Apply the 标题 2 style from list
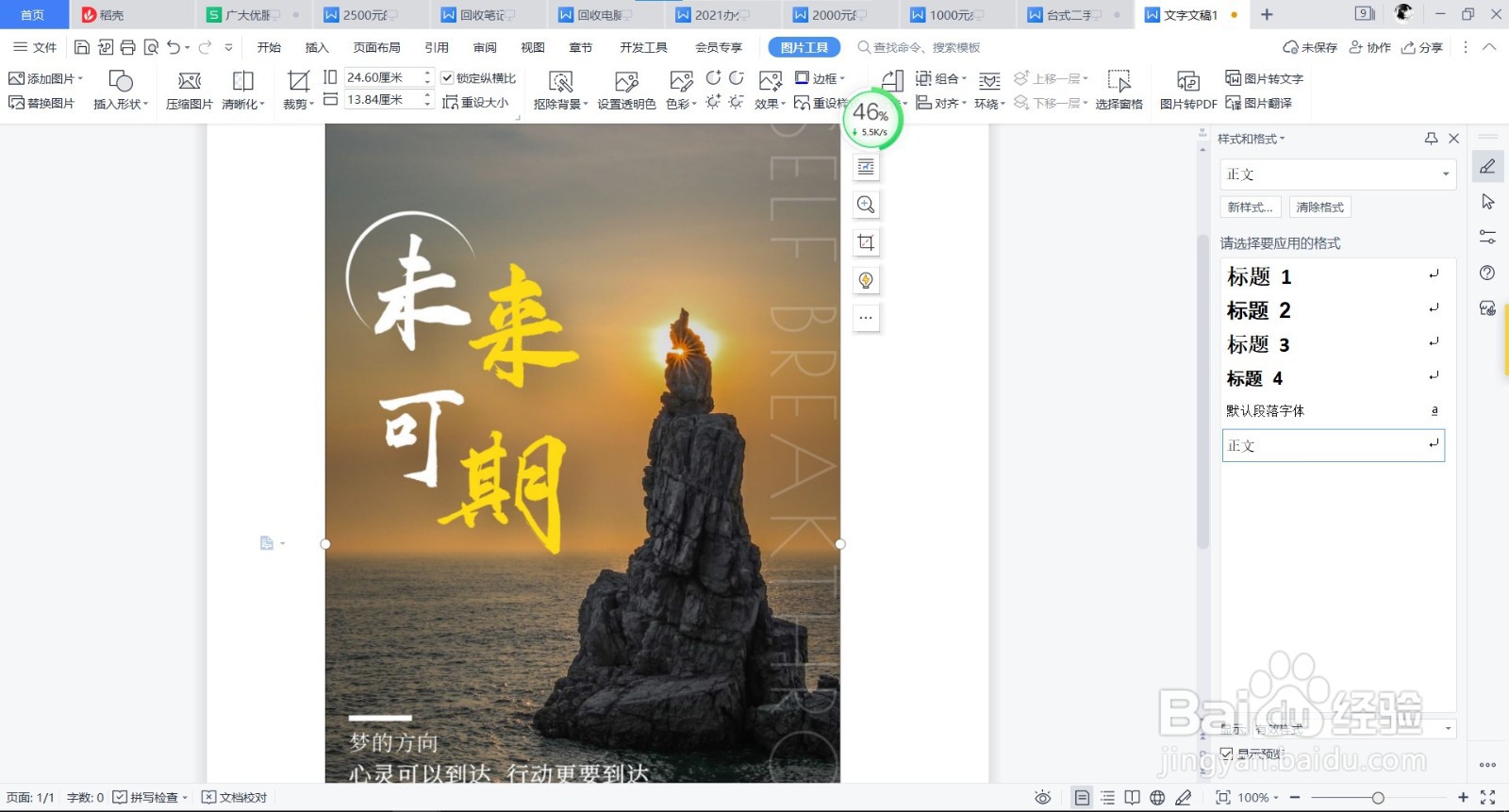This screenshot has width=1509, height=812. 1334,310
